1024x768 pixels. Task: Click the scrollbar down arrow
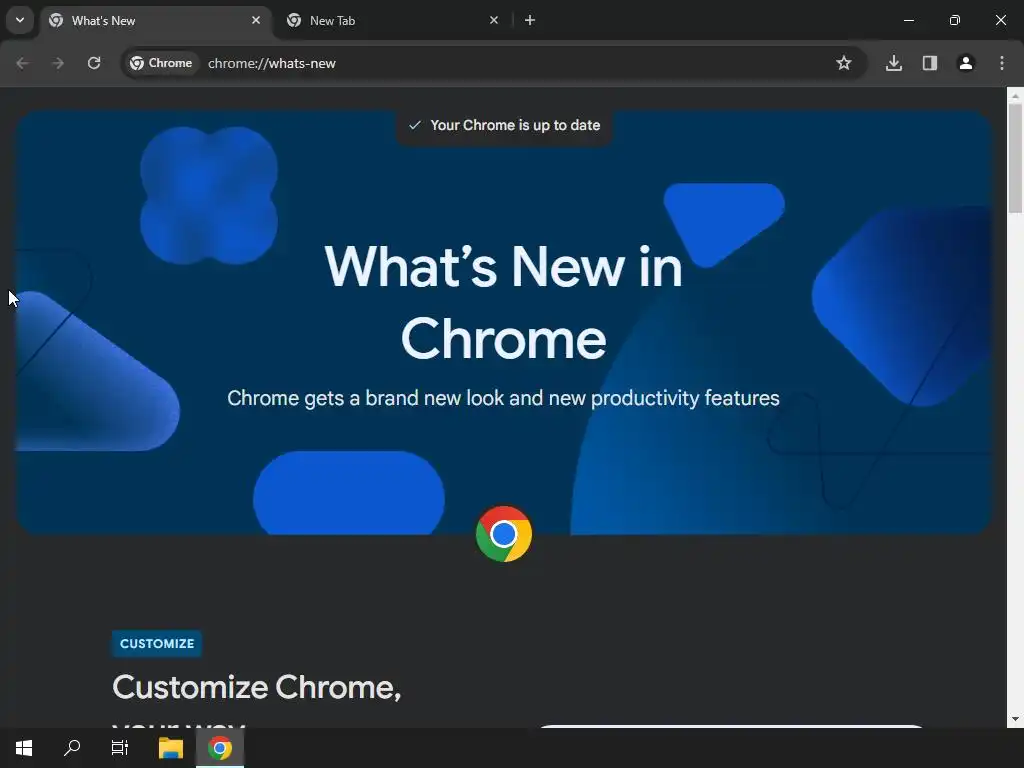point(1015,719)
